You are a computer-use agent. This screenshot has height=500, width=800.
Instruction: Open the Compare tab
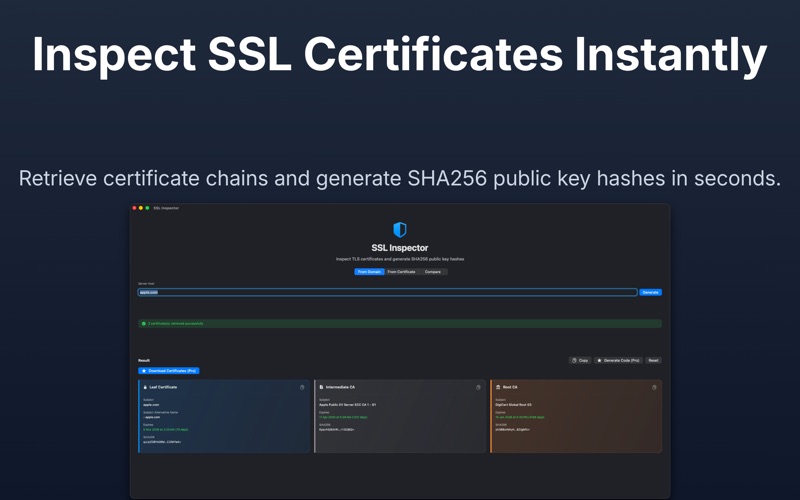pos(433,272)
